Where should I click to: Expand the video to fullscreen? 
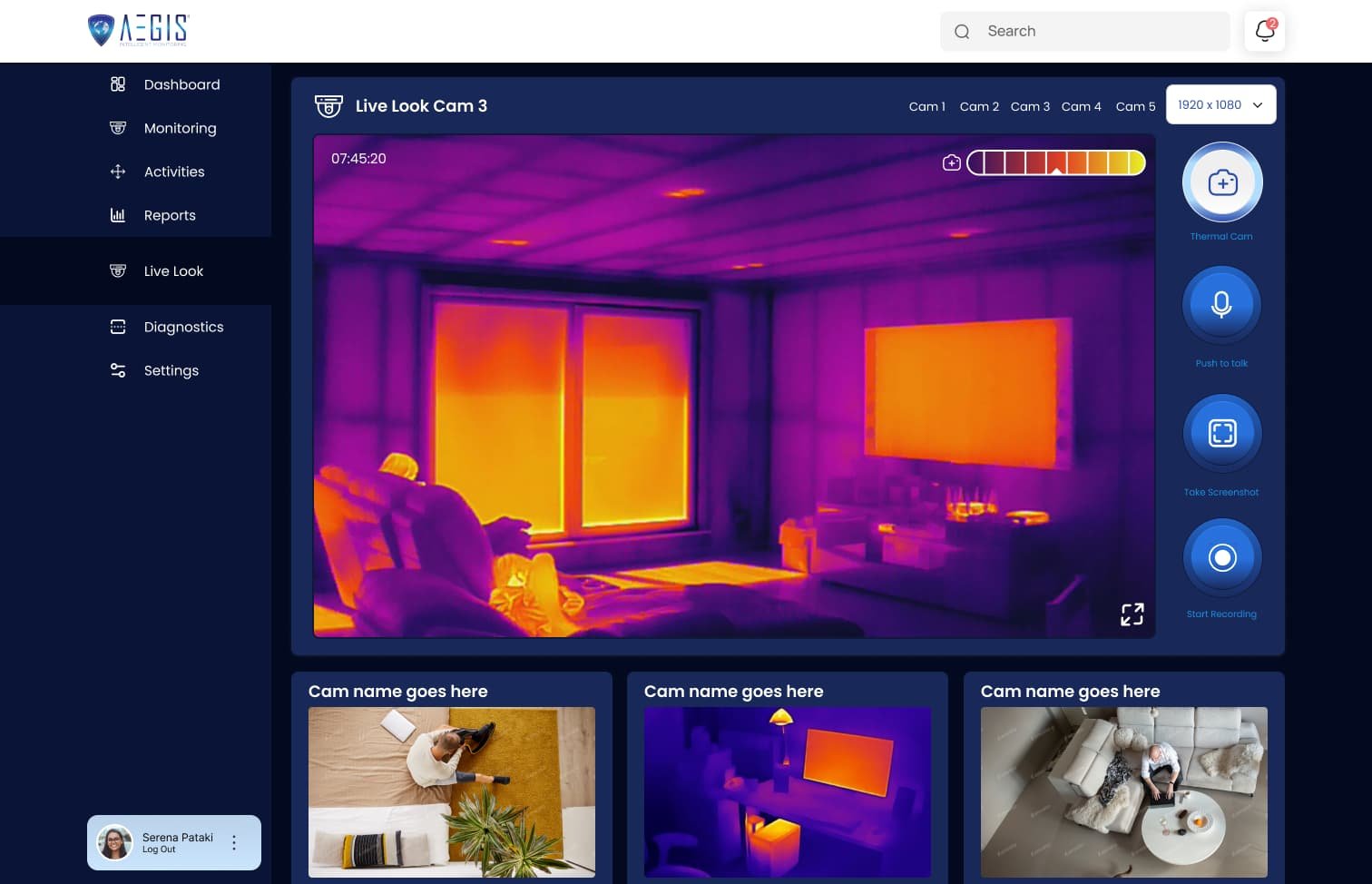tap(1132, 614)
